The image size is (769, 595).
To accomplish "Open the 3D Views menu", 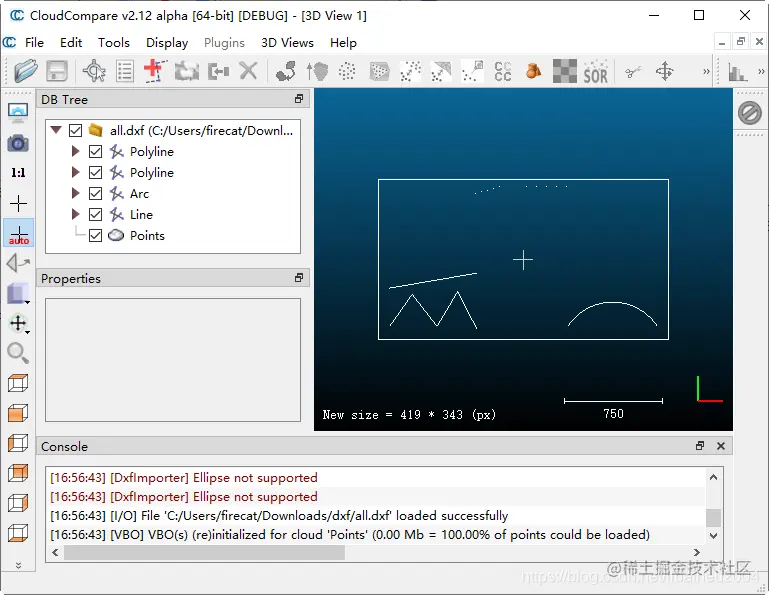I will pyautogui.click(x=287, y=43).
